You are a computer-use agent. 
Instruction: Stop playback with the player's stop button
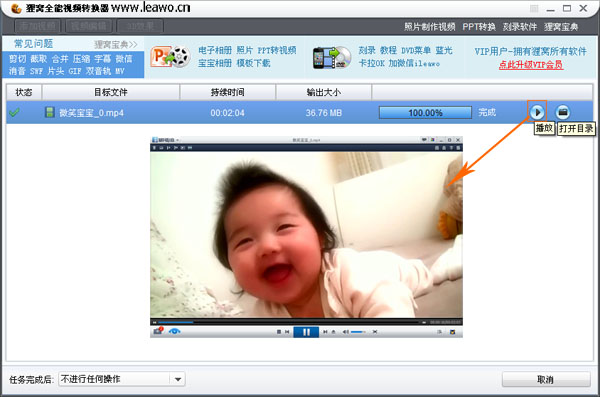click(x=279, y=332)
